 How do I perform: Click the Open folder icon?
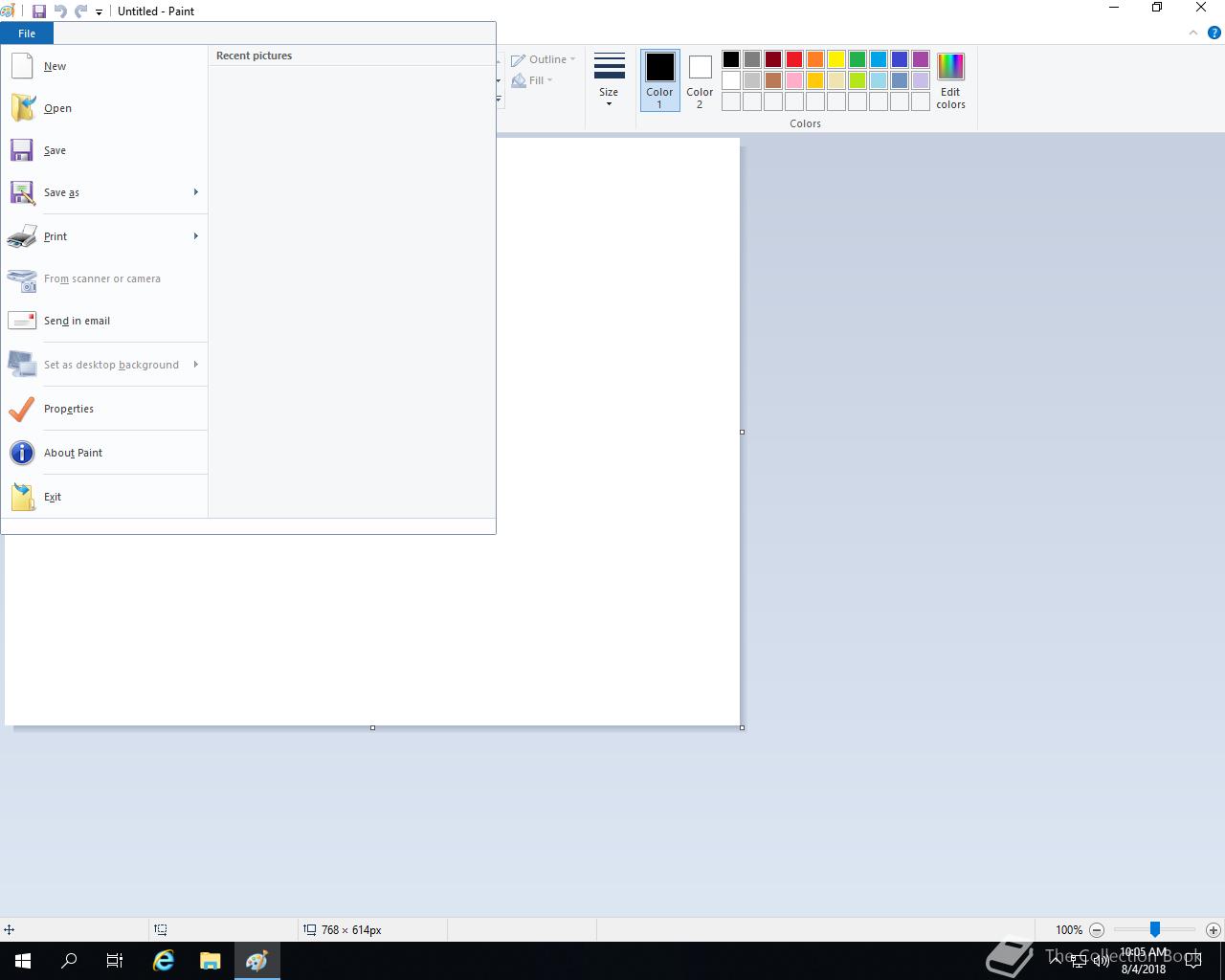click(22, 108)
